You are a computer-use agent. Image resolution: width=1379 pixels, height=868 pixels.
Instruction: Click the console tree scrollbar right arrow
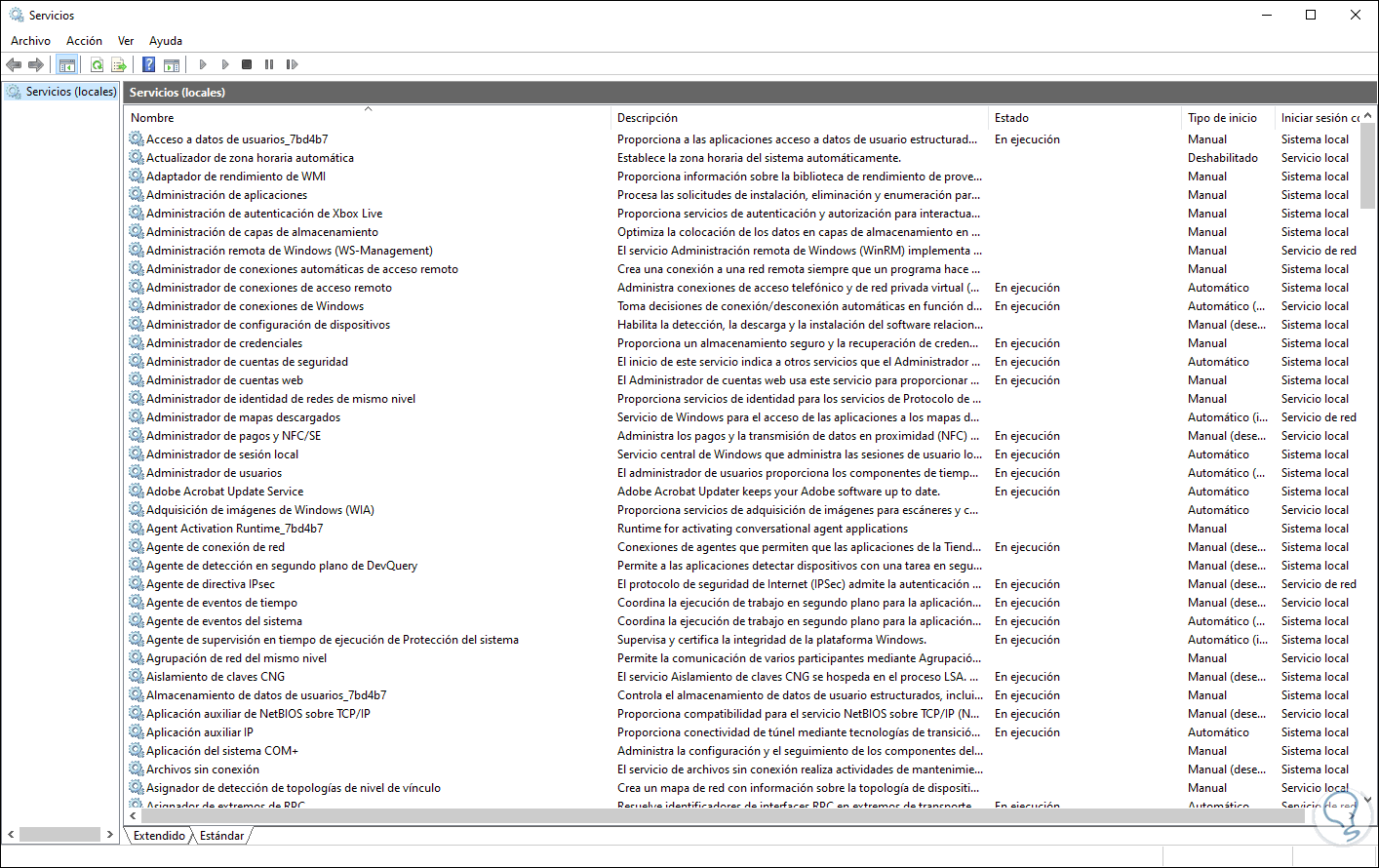(x=110, y=835)
